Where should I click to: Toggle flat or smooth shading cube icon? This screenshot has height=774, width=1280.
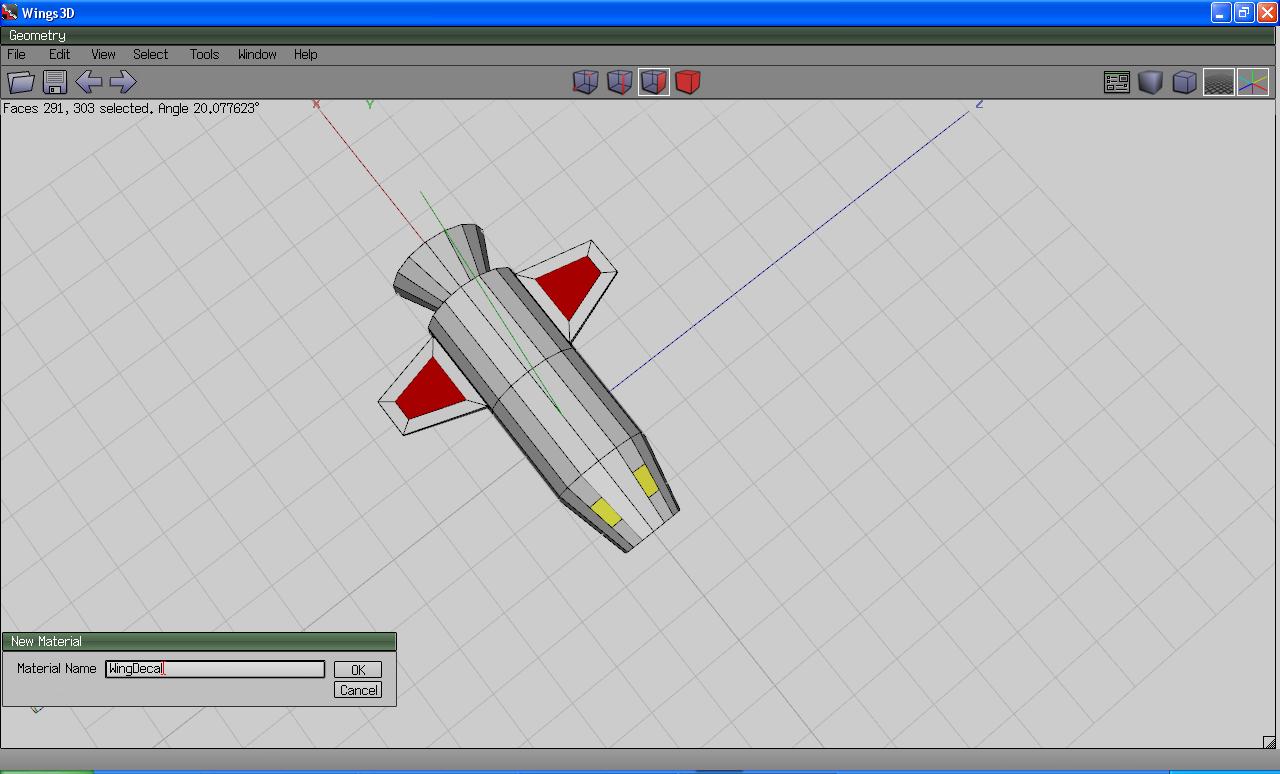(1151, 82)
